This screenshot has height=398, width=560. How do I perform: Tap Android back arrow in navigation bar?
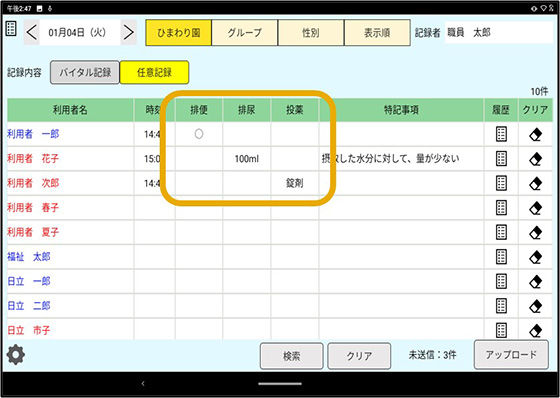[143, 384]
